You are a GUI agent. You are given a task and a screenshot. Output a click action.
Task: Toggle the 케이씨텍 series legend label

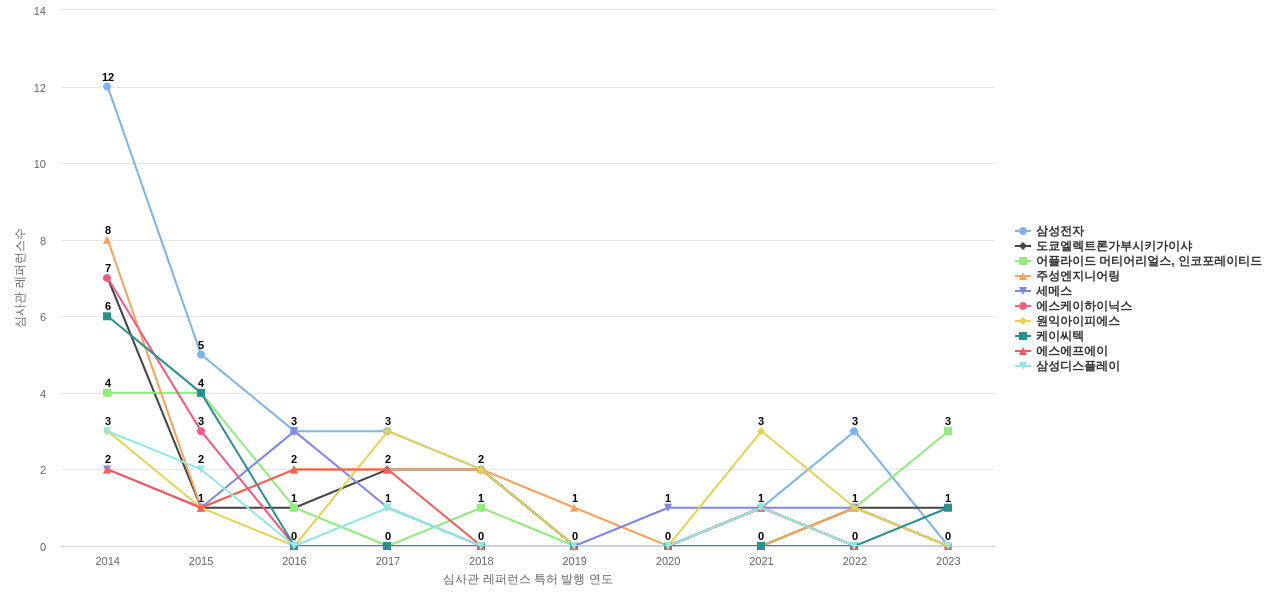pos(1059,336)
